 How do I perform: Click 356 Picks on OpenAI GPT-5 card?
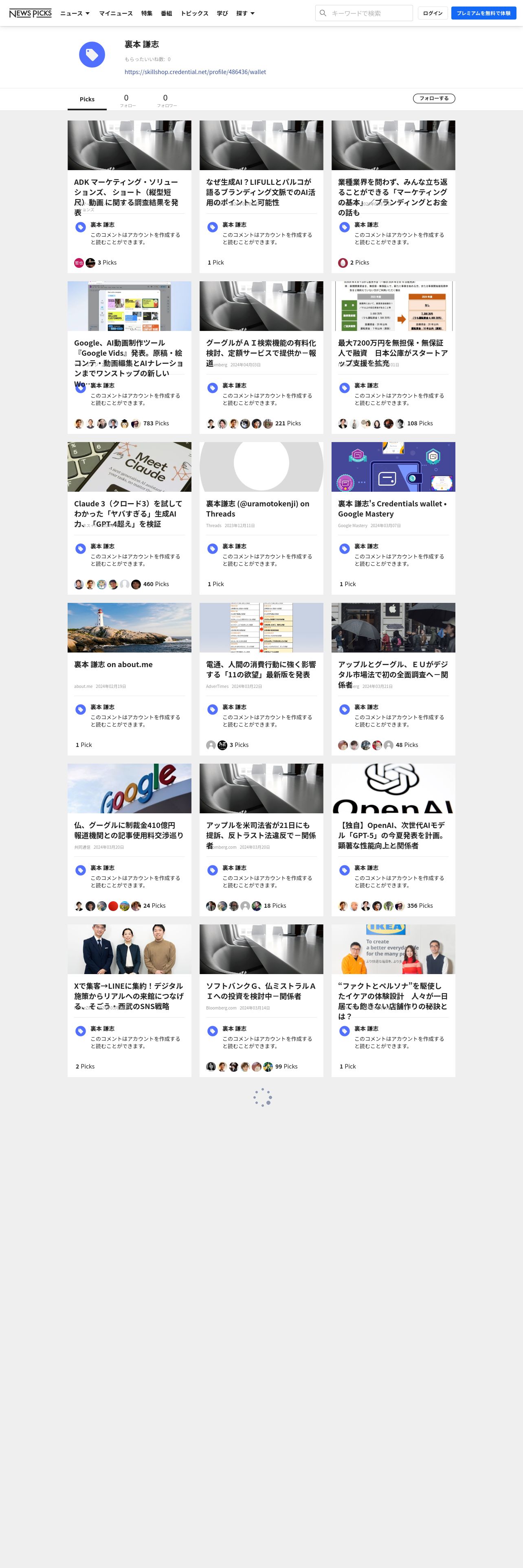420,905
